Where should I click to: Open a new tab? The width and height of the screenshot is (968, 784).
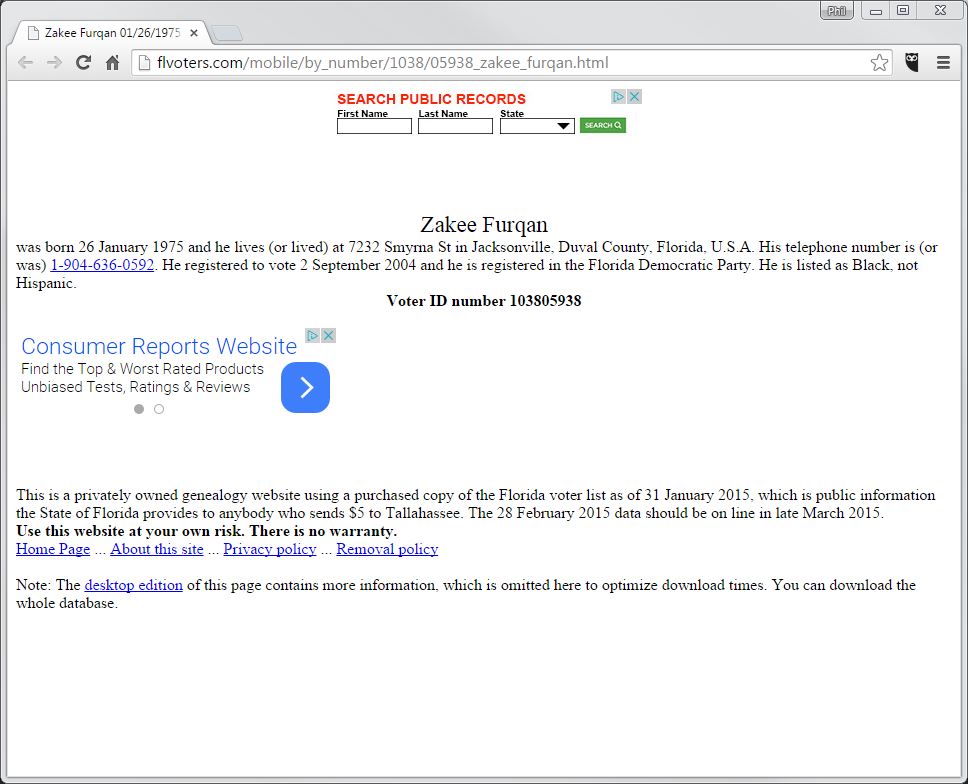coord(227,33)
